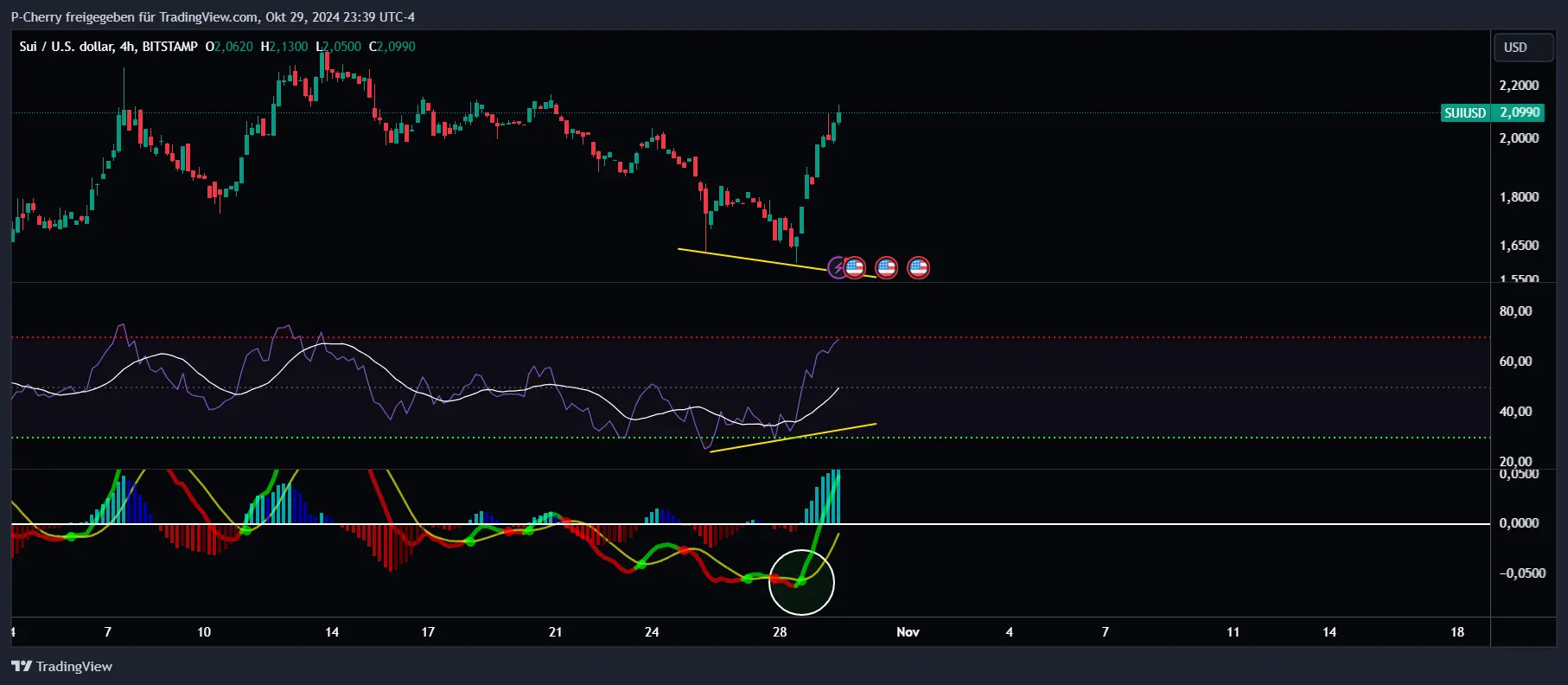This screenshot has width=1568, height=685.
Task: Select the high value H2,1300 in the legend
Action: [284, 47]
